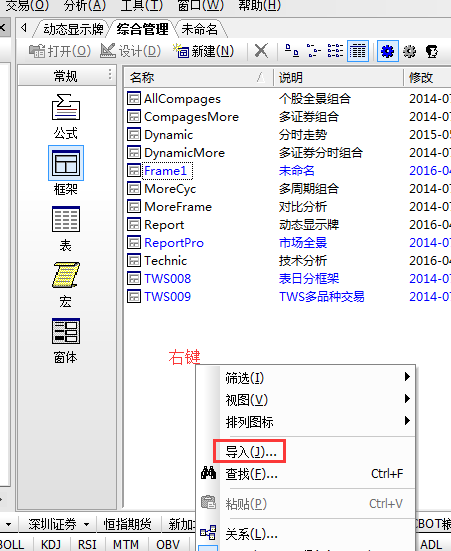Select the MTM indicator tab

click(126, 544)
